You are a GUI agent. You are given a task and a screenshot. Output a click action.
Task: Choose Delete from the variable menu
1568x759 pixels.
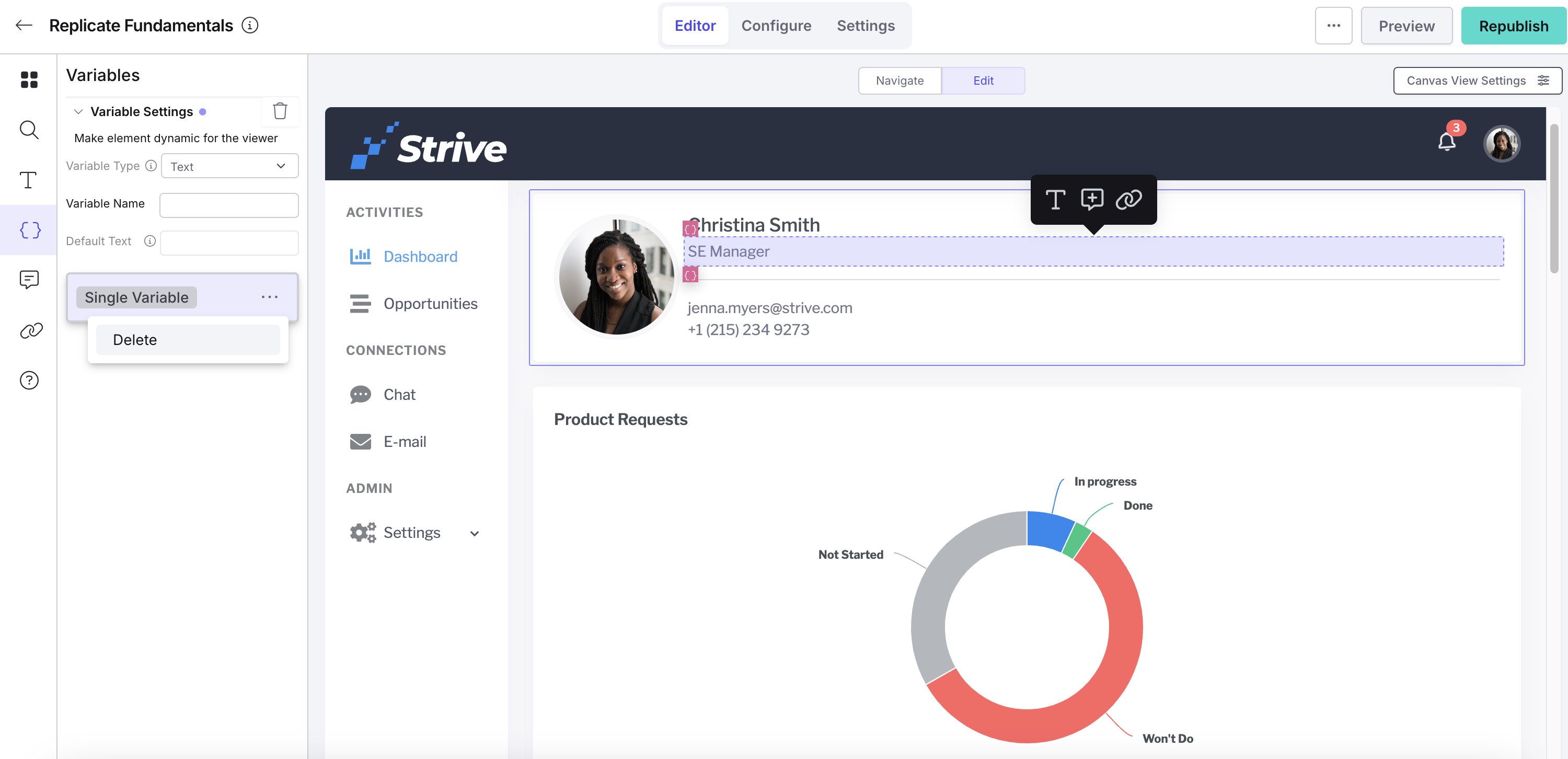[x=188, y=340]
